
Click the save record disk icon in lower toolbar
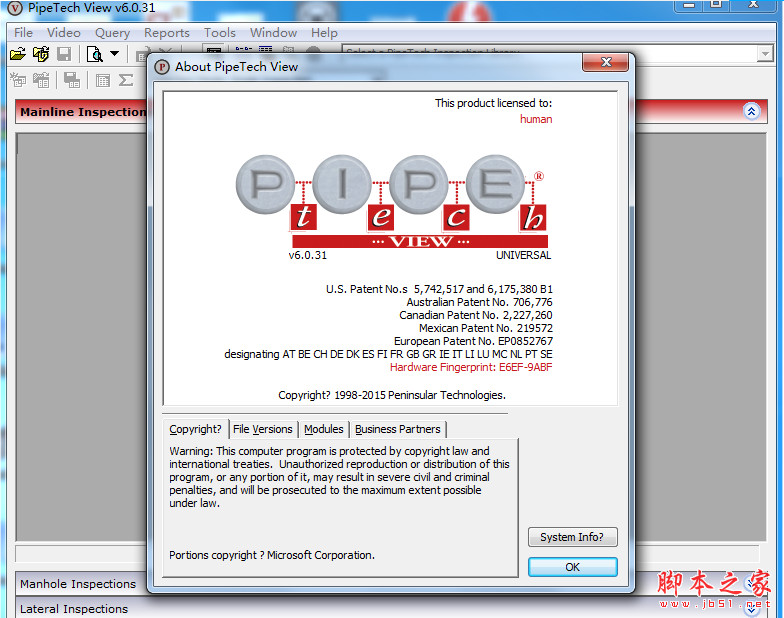click(72, 80)
